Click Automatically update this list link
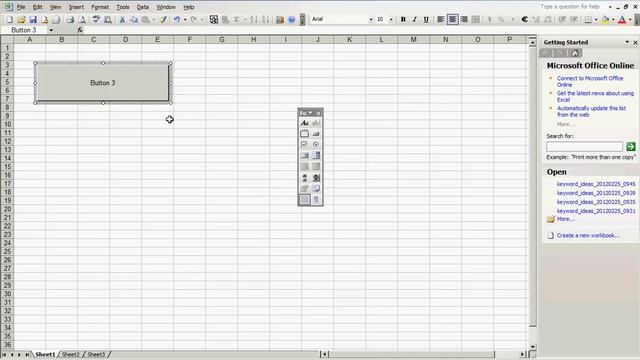 [591, 111]
